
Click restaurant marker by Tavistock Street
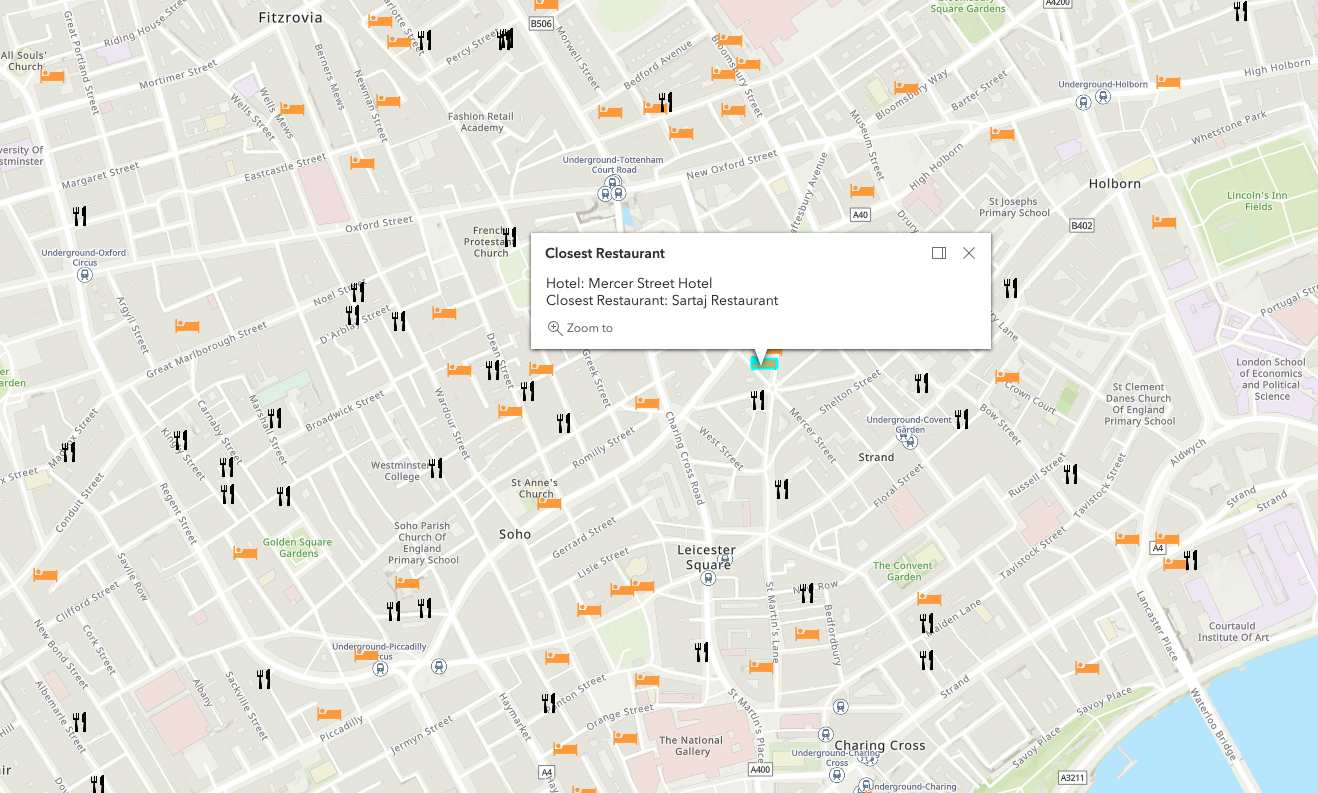tap(1071, 474)
